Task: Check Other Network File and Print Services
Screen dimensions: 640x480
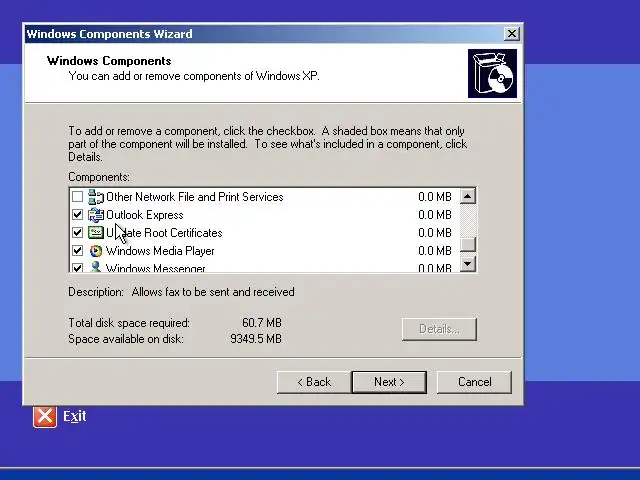Action: click(77, 197)
